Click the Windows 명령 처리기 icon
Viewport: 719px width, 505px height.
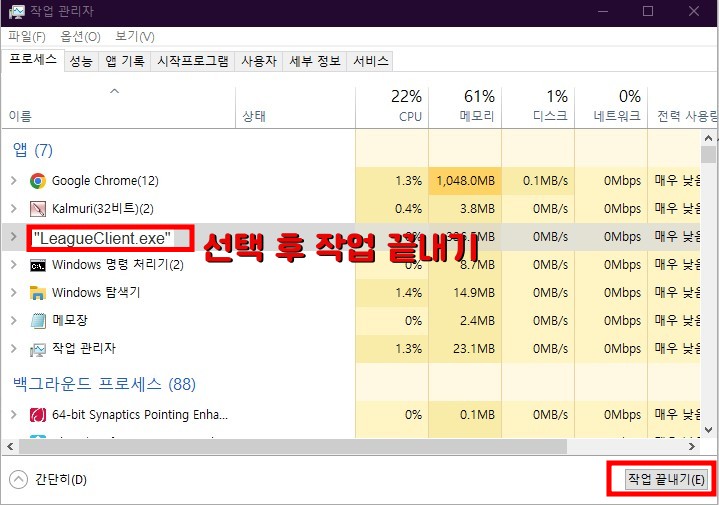click(38, 265)
